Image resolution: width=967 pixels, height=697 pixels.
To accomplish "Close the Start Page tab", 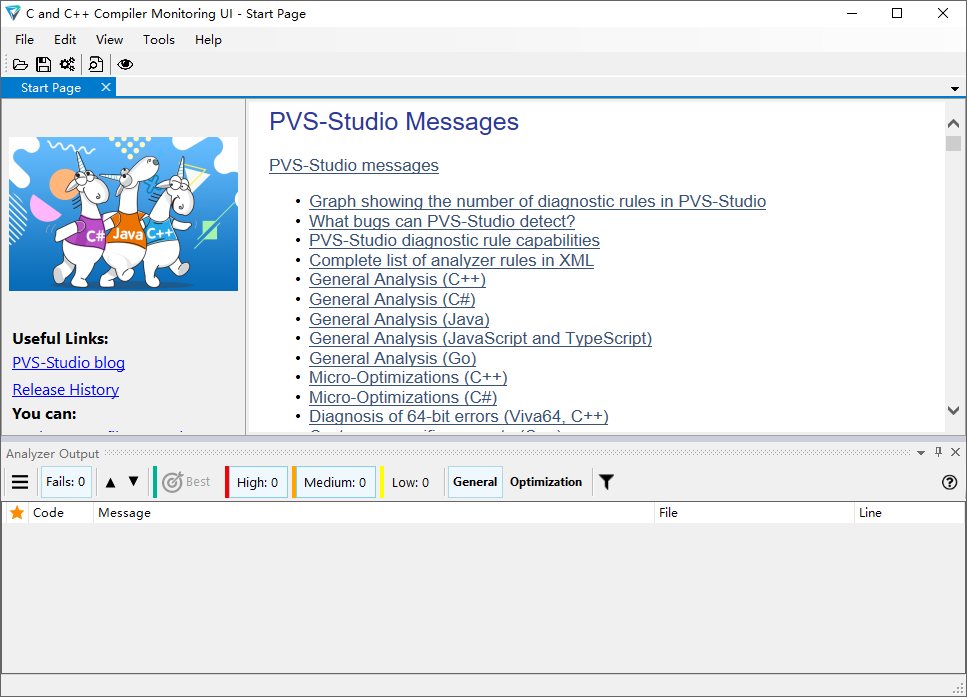I will pos(106,87).
